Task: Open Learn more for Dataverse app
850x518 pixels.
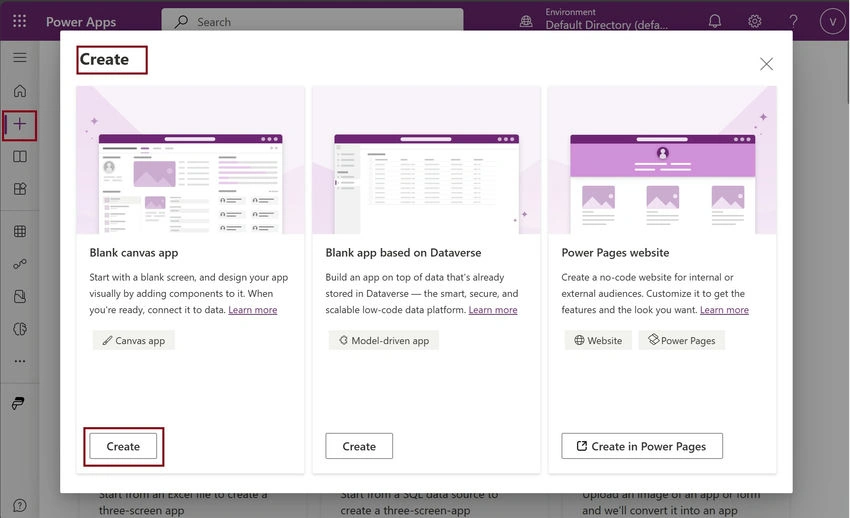Action: [493, 310]
